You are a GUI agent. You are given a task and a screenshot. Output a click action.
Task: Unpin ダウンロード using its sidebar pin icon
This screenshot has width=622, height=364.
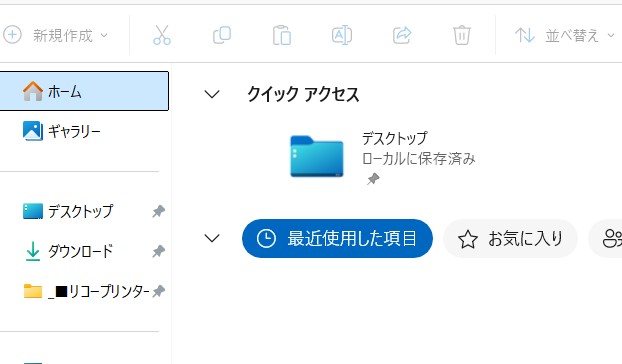[159, 251]
